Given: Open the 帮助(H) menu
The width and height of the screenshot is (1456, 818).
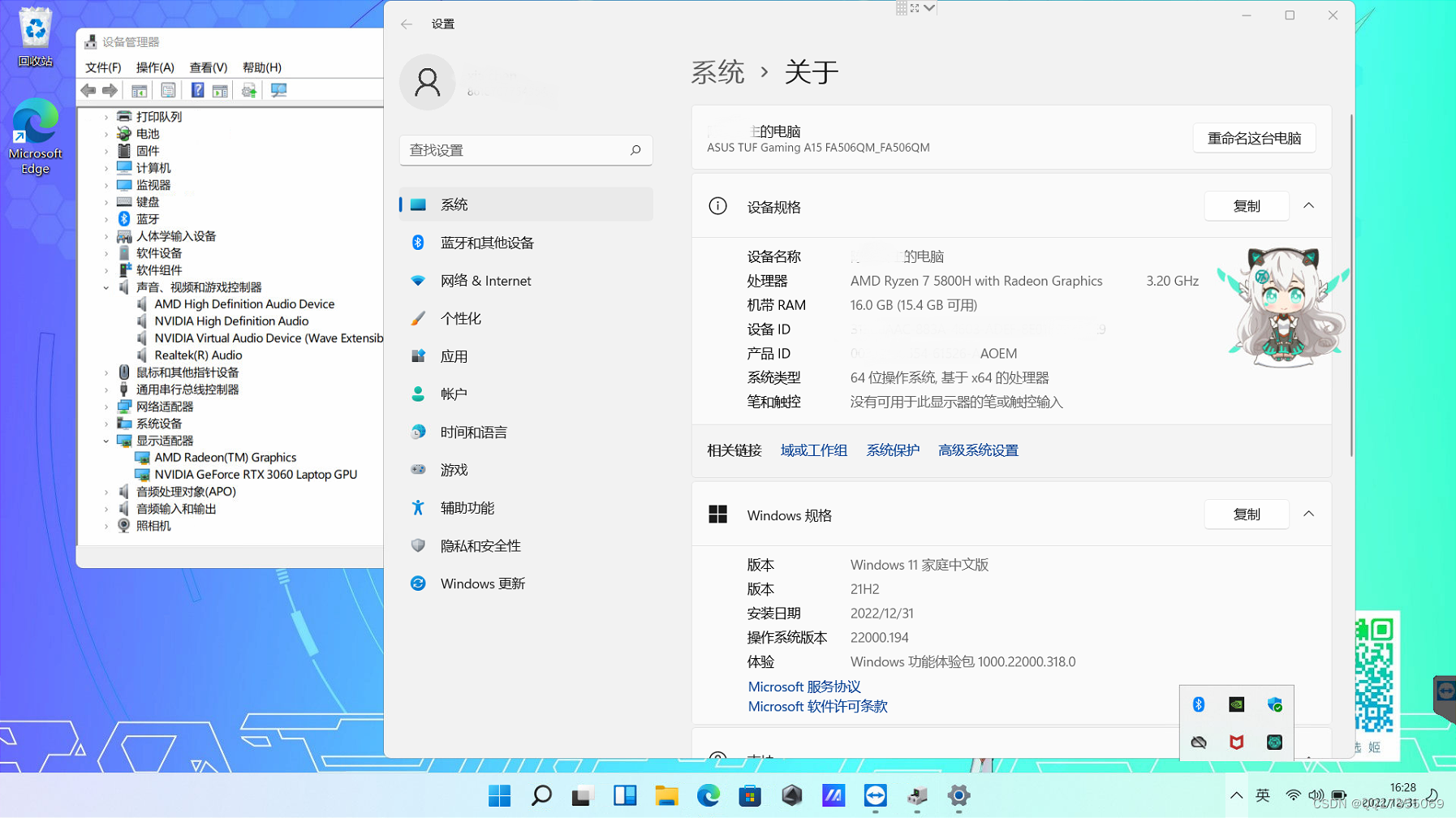Looking at the screenshot, I should click(x=262, y=67).
